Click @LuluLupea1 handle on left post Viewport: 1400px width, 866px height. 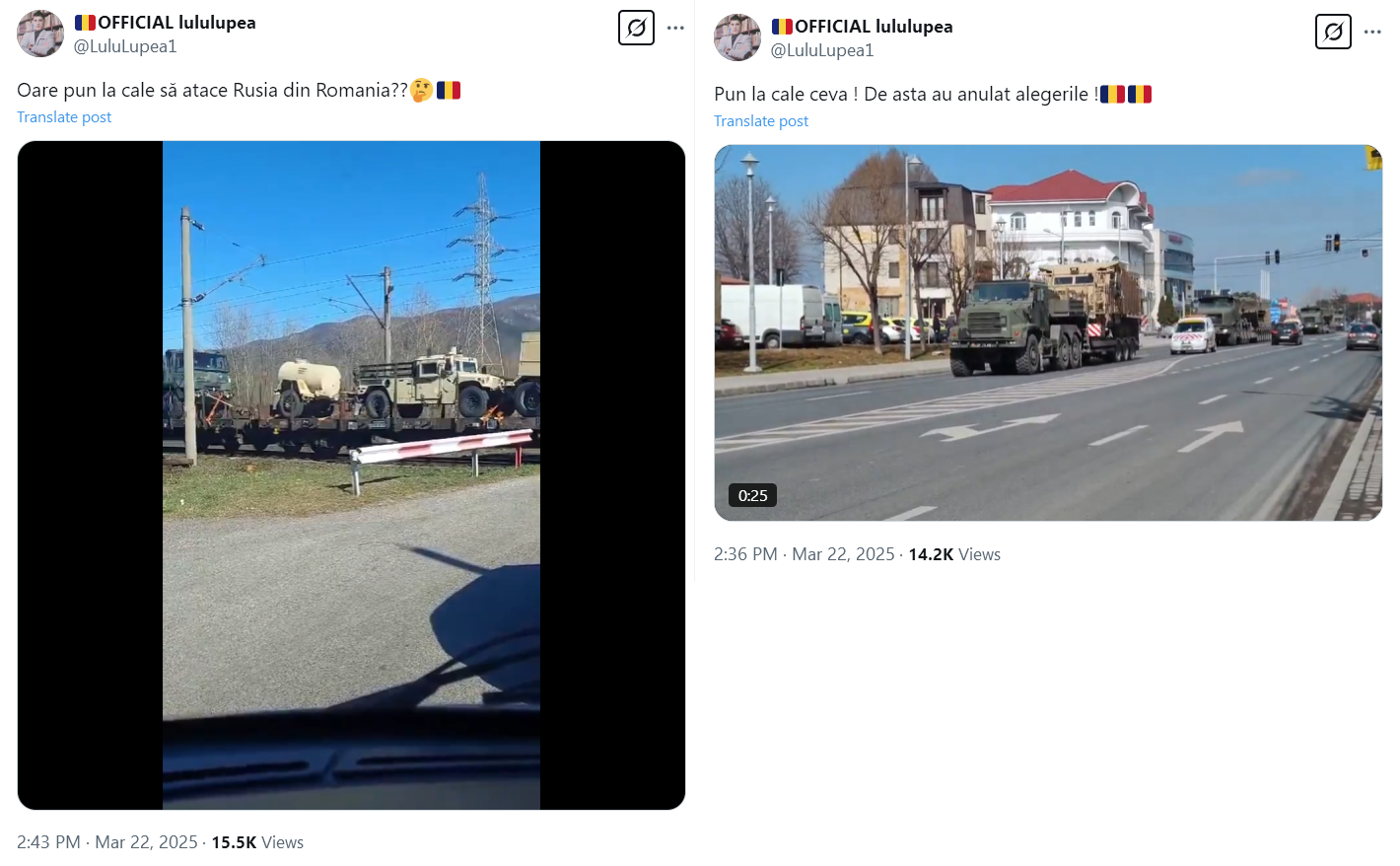point(125,46)
